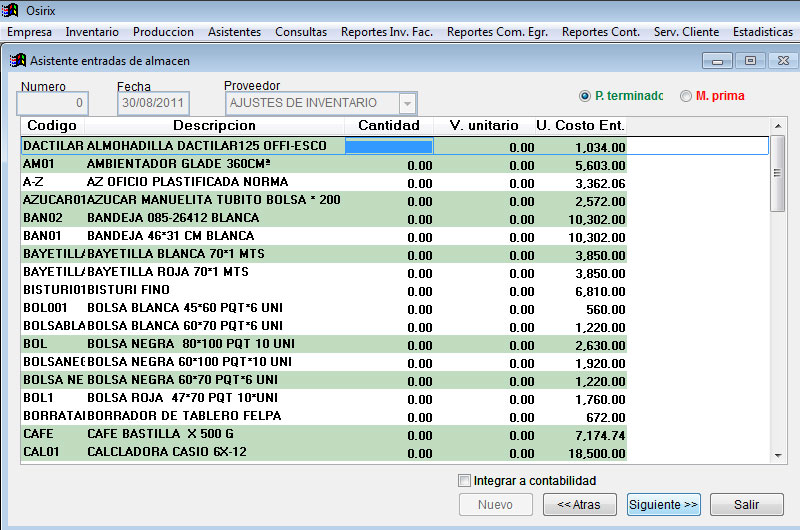Screen dimensions: 800x530
Task: Click the Nuevo button
Action: point(495,504)
